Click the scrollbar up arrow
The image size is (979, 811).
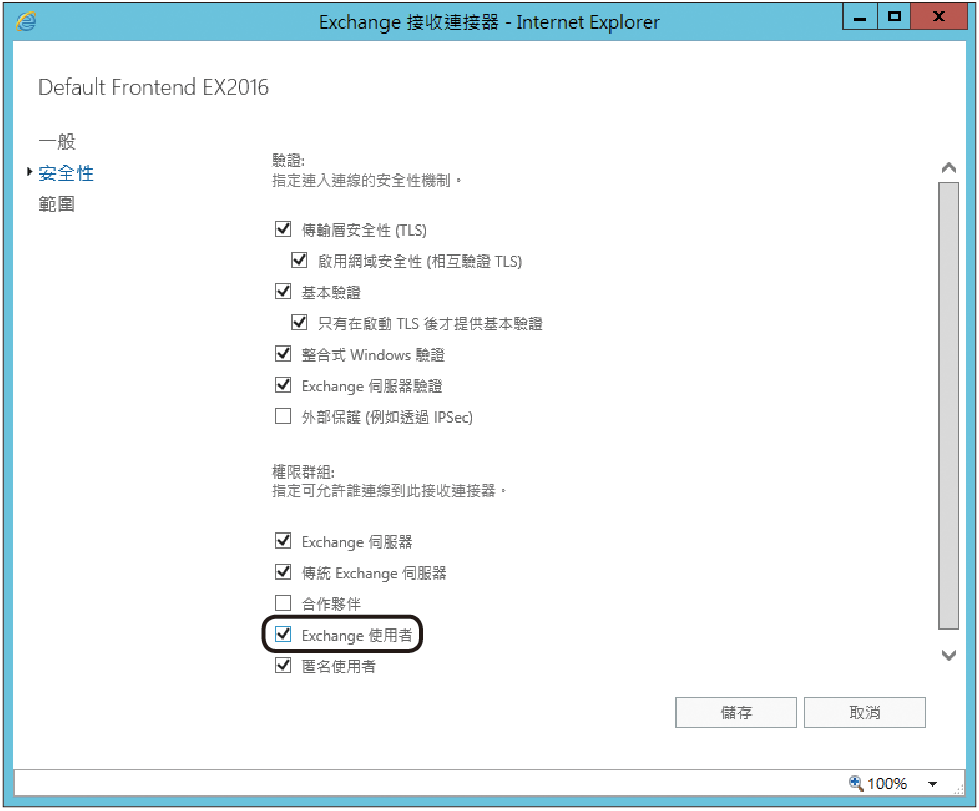pos(948,167)
